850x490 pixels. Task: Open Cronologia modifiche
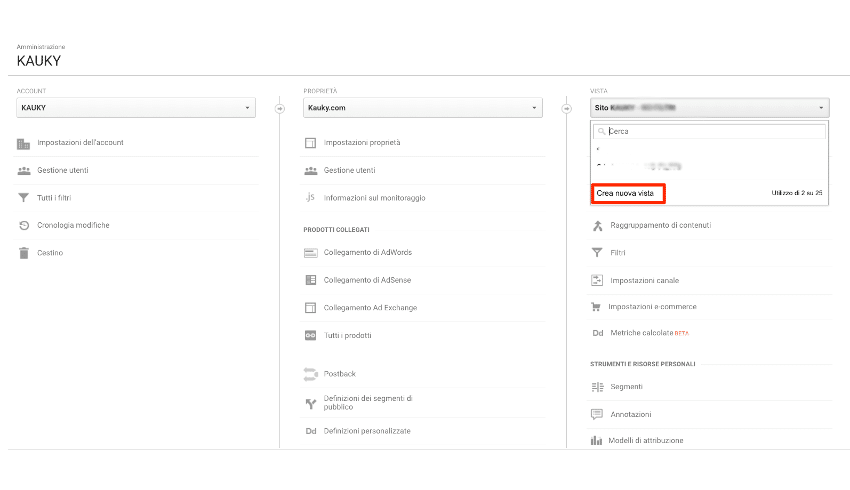(73, 225)
